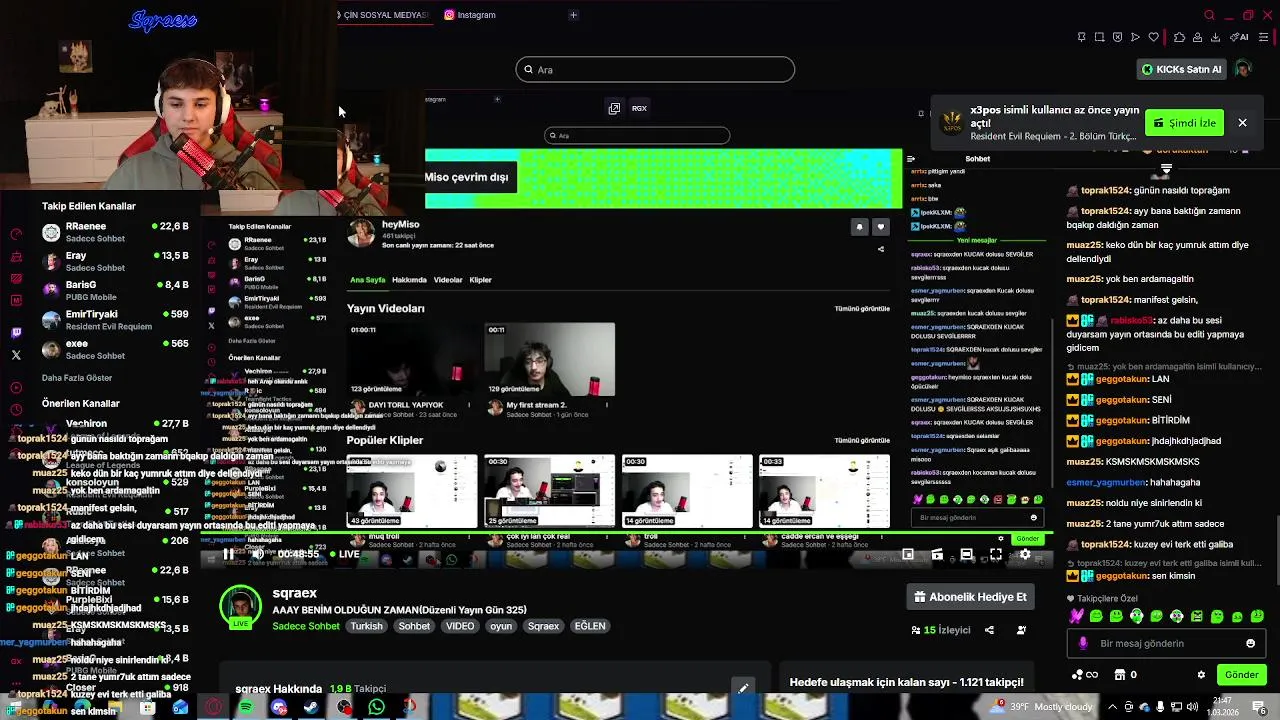Open browser downloads icon

pyautogui.click(x=1215, y=37)
